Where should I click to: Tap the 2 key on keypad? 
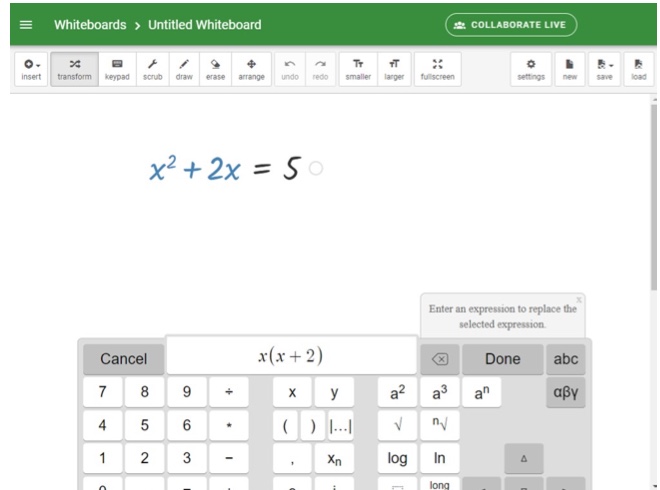144,458
